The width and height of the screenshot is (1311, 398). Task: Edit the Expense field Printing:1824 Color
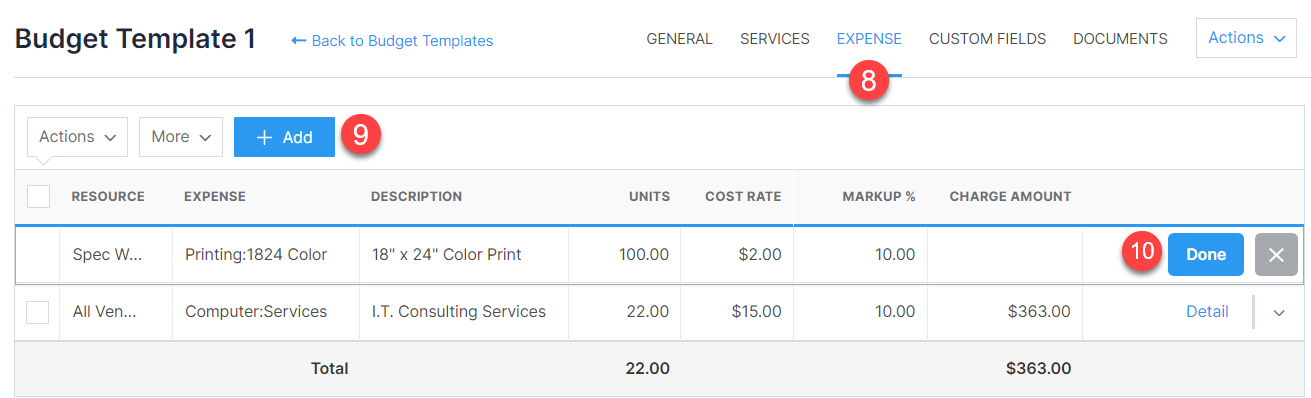click(x=266, y=254)
